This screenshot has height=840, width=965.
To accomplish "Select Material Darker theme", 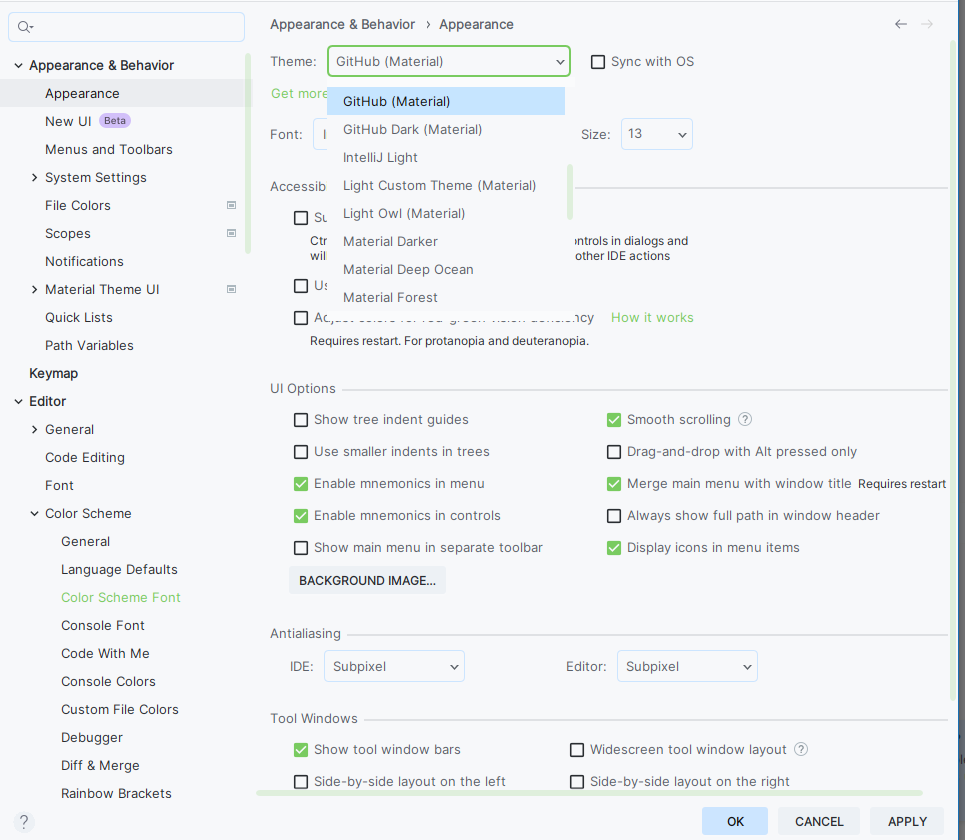I will (x=446, y=241).
